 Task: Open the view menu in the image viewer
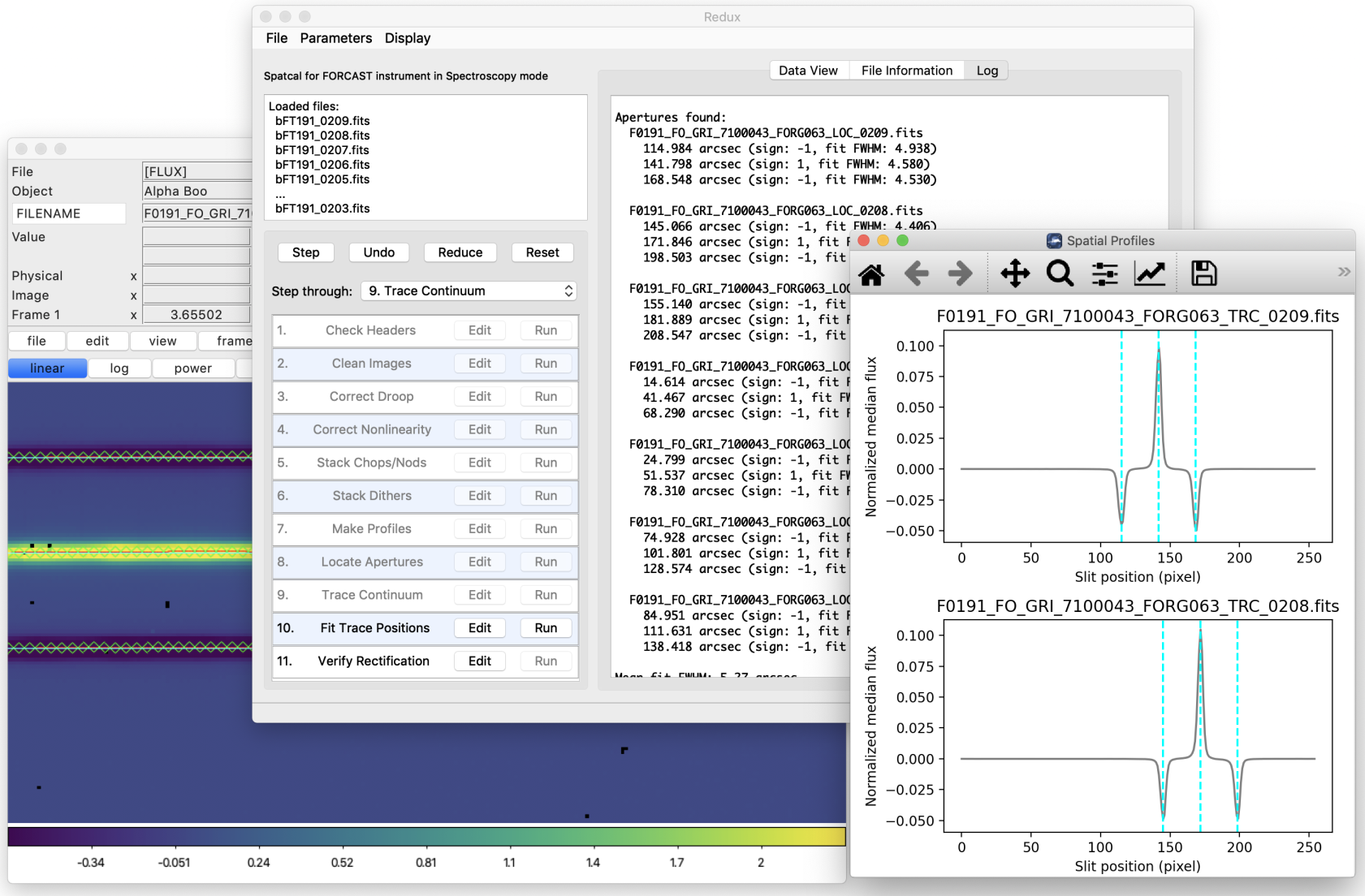pyautogui.click(x=162, y=341)
